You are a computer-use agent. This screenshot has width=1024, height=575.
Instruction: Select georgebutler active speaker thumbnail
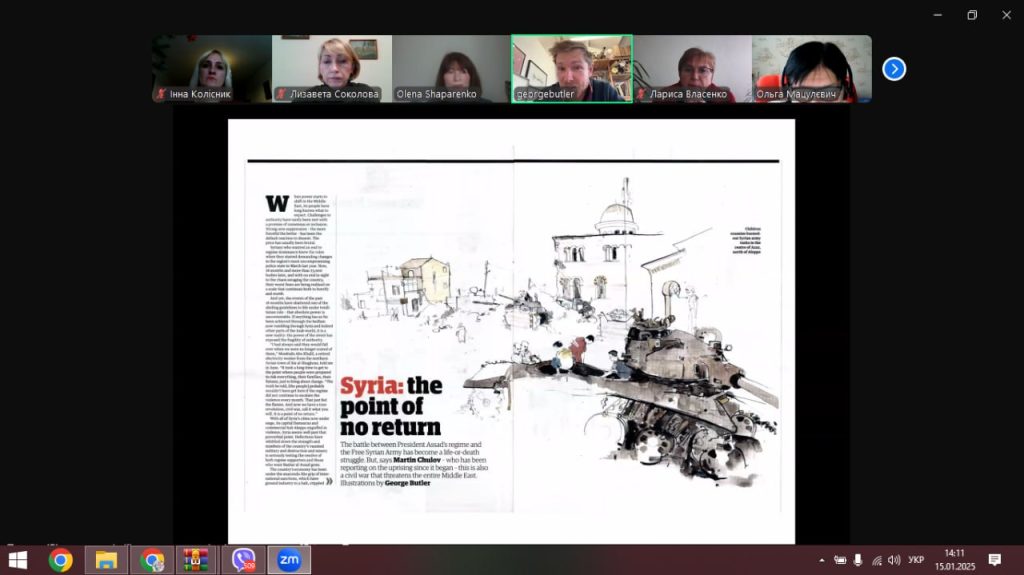click(x=572, y=69)
